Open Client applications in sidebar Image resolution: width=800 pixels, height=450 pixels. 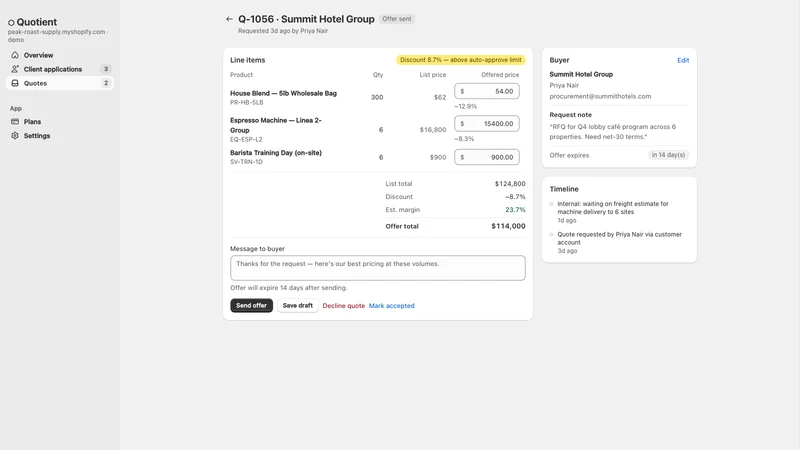[60, 69]
